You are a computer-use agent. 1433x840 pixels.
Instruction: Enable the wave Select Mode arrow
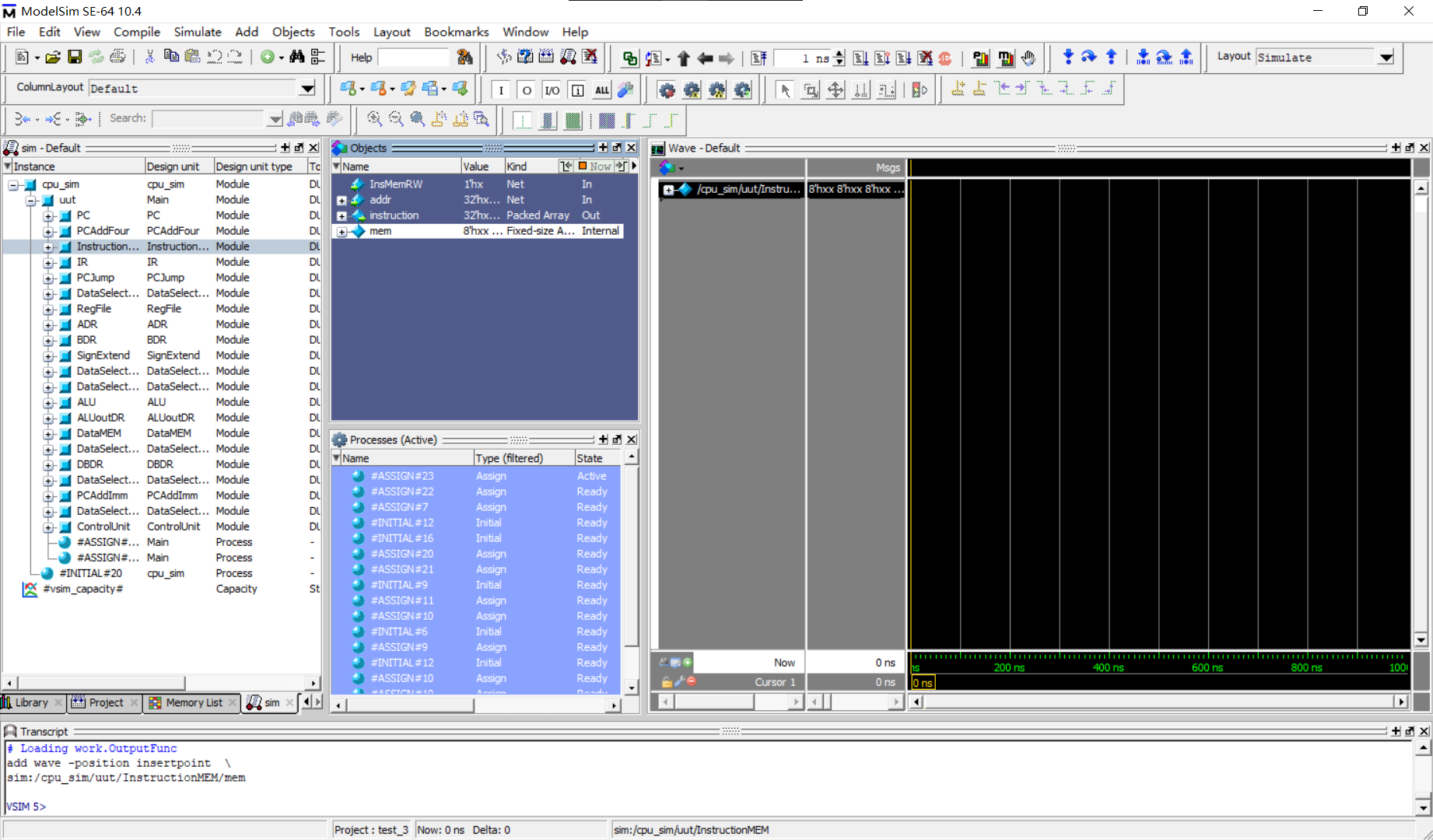[785, 90]
